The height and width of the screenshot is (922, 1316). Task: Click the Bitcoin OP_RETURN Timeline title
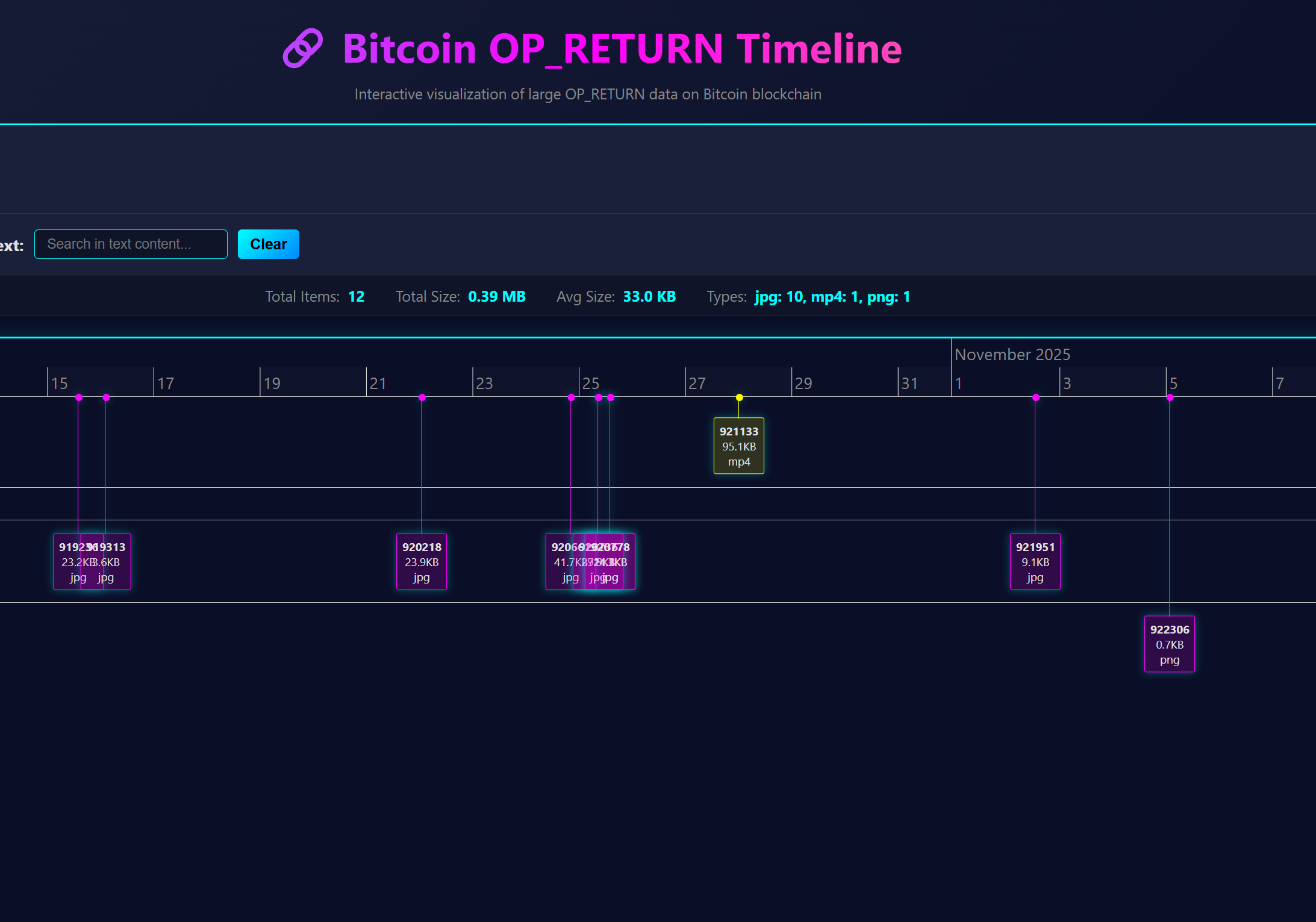[622, 49]
